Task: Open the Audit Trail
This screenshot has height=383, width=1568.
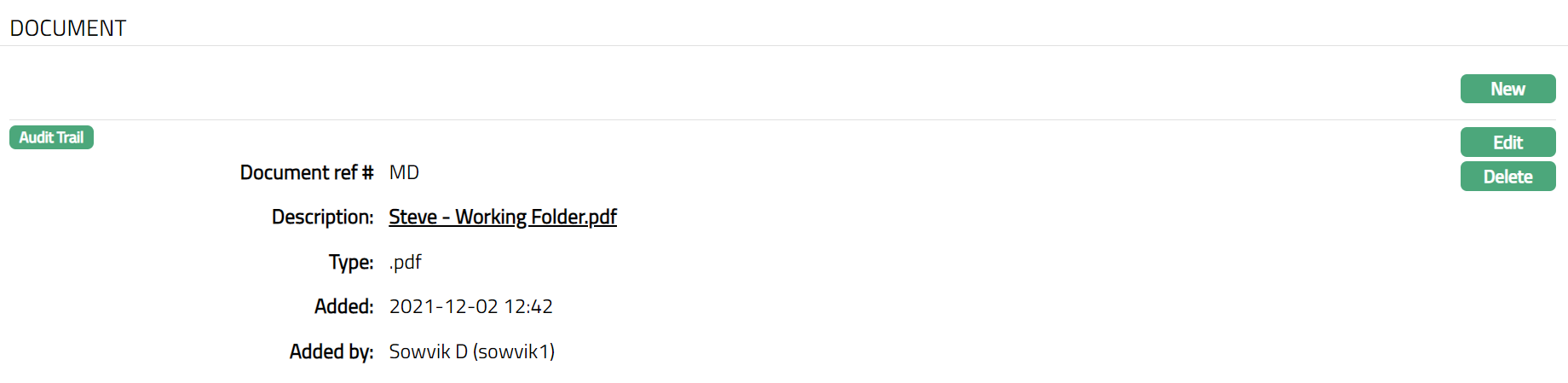Action: [x=51, y=137]
